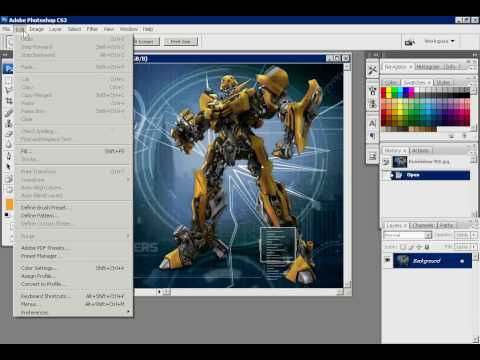Open the Tool Presets dock icon
Screen dimensions: 480x360
372,70
